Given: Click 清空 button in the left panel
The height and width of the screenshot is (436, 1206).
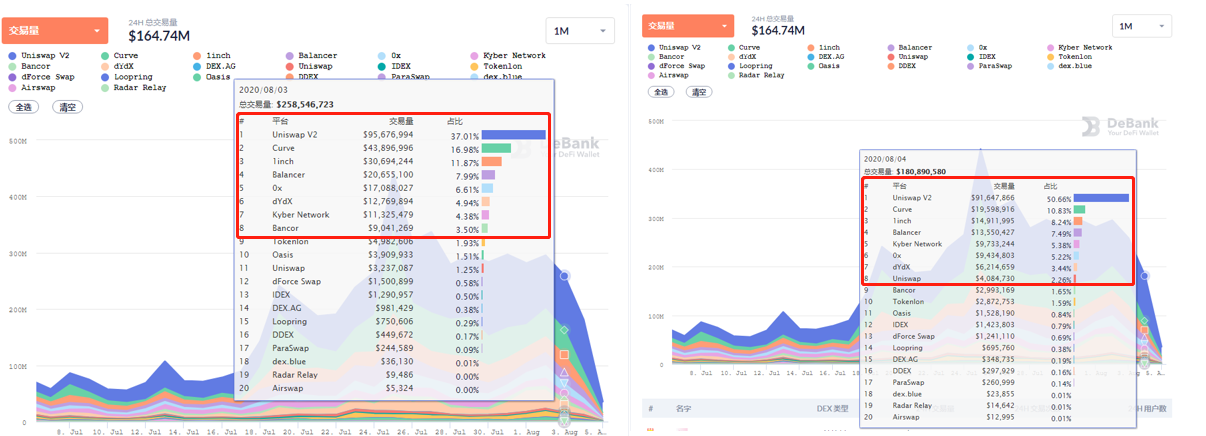Looking at the screenshot, I should click(x=68, y=106).
